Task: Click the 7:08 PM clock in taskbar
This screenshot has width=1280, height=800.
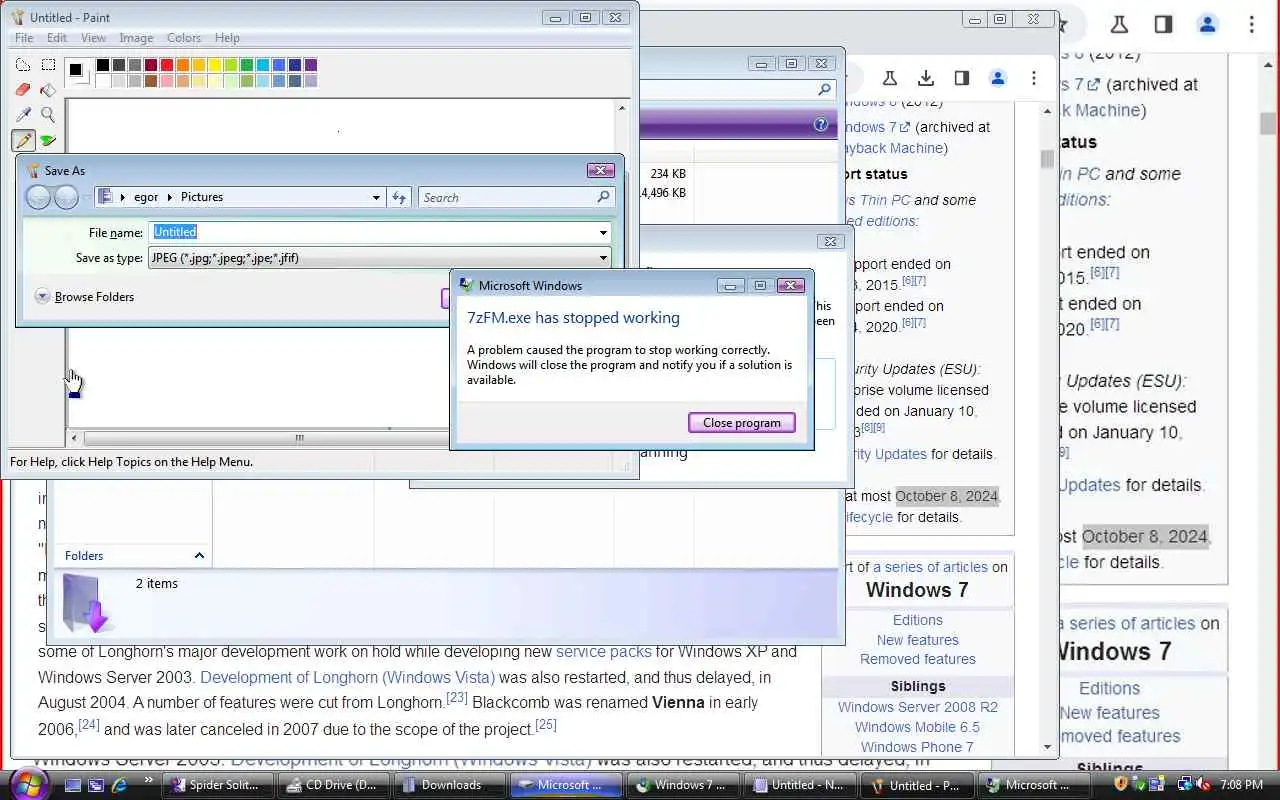Action: (x=1241, y=785)
